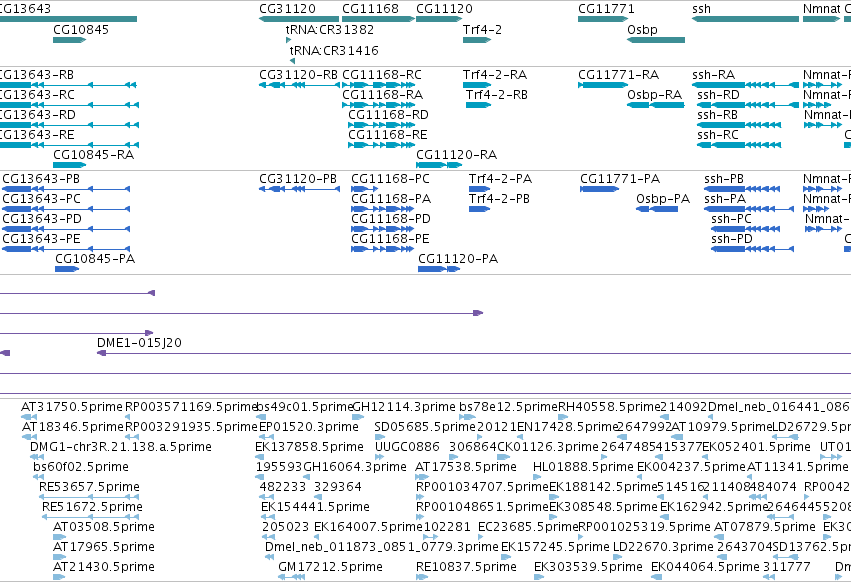This screenshot has width=851, height=582.
Task: Click the Osbp gene label
Action: pos(642,29)
